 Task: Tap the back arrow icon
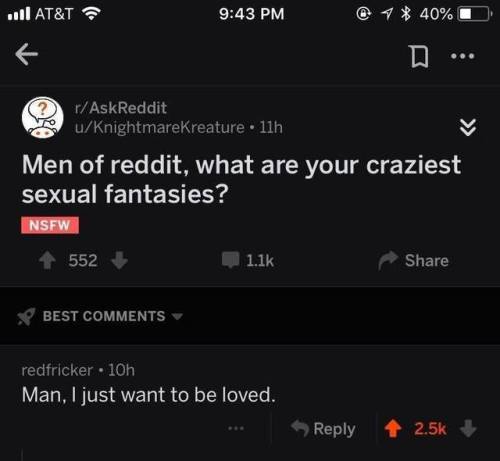(x=27, y=55)
